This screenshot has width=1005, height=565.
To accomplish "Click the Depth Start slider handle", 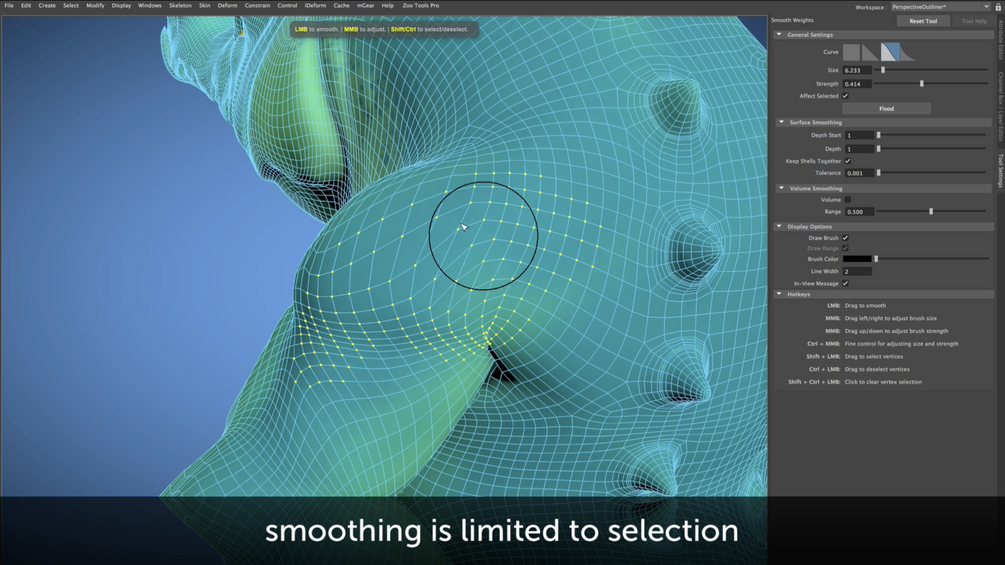I will [x=879, y=135].
